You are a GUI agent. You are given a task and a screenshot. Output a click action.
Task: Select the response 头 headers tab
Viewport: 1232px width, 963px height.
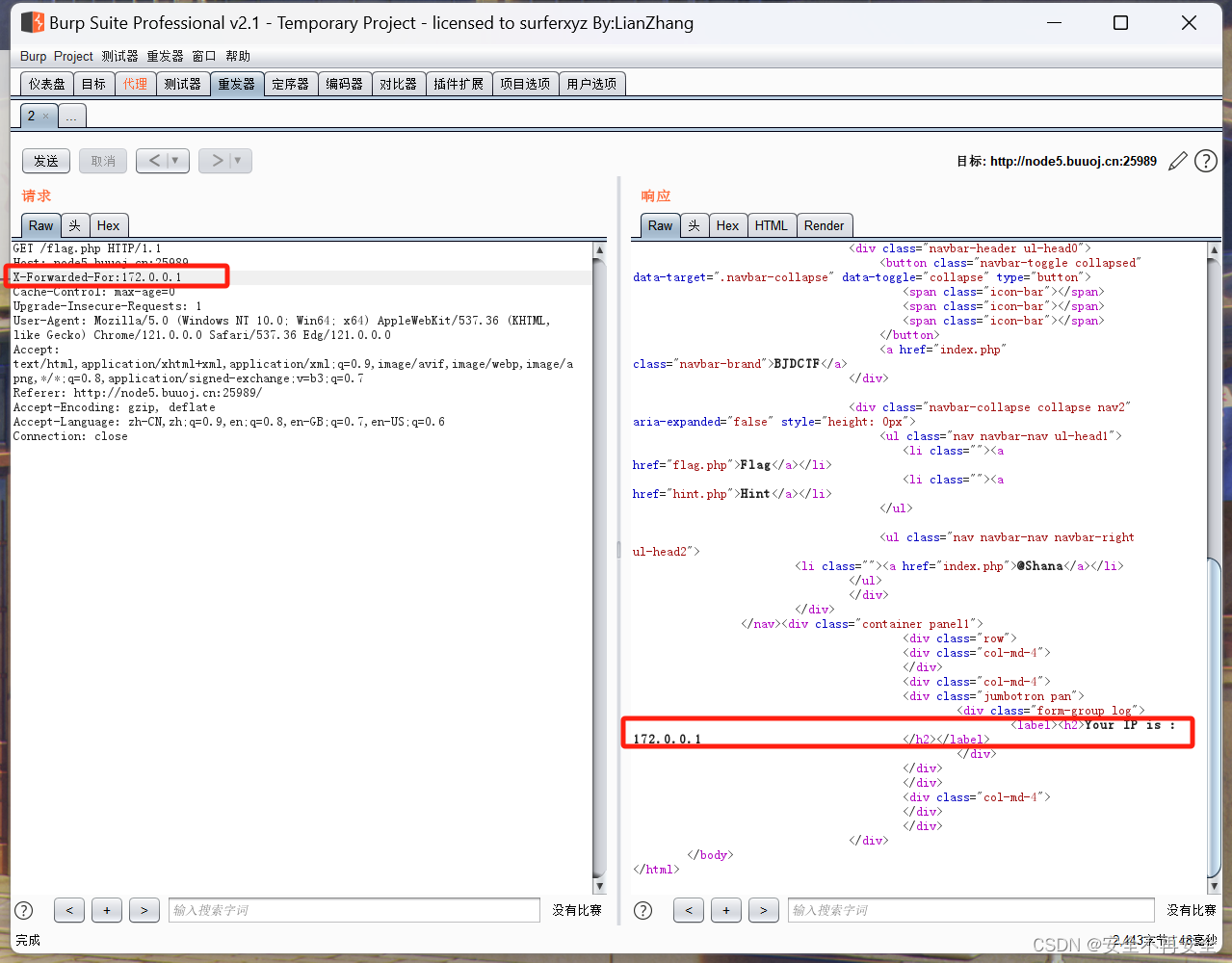click(x=695, y=225)
